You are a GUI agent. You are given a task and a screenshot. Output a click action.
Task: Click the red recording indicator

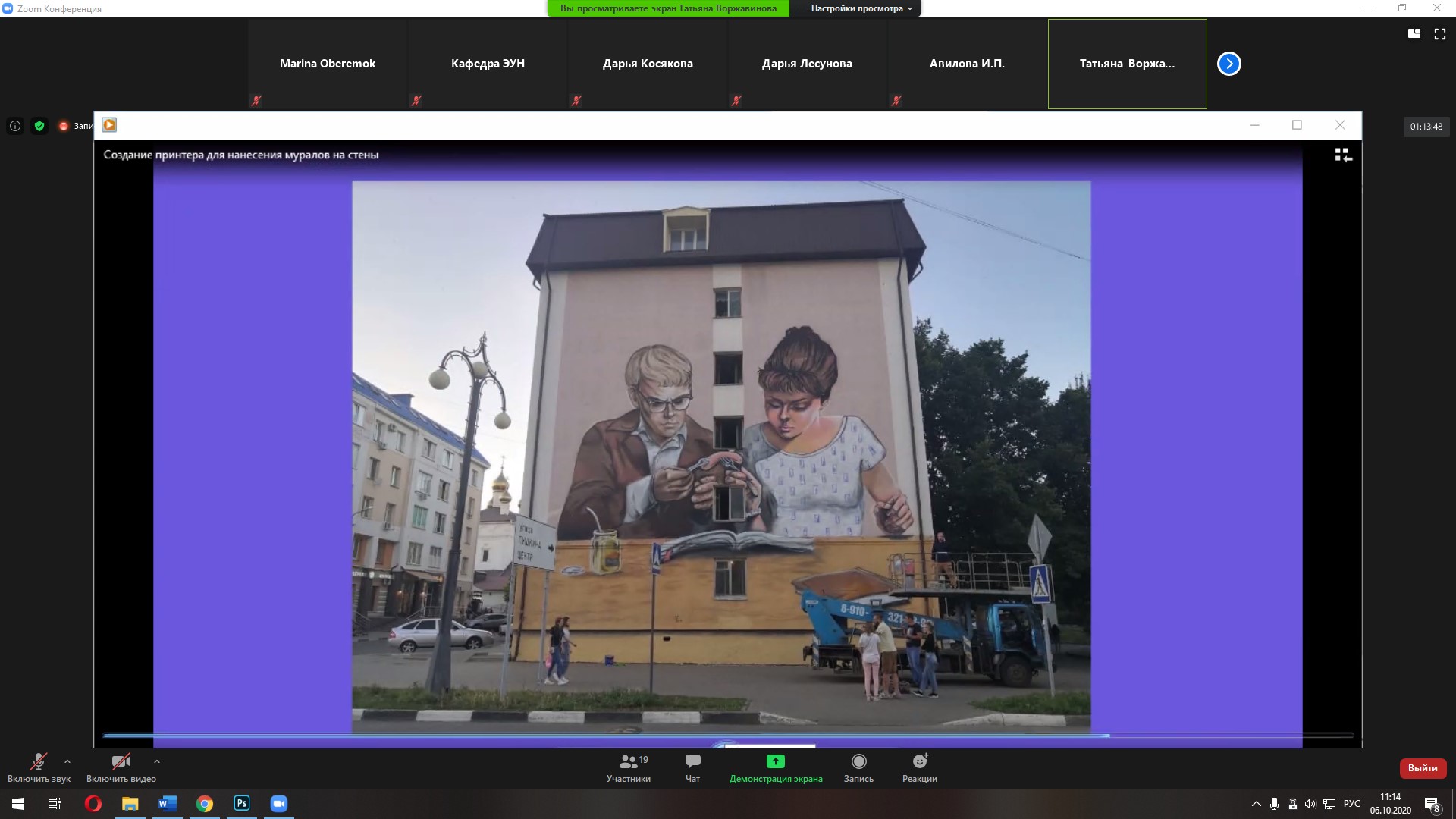tap(64, 126)
